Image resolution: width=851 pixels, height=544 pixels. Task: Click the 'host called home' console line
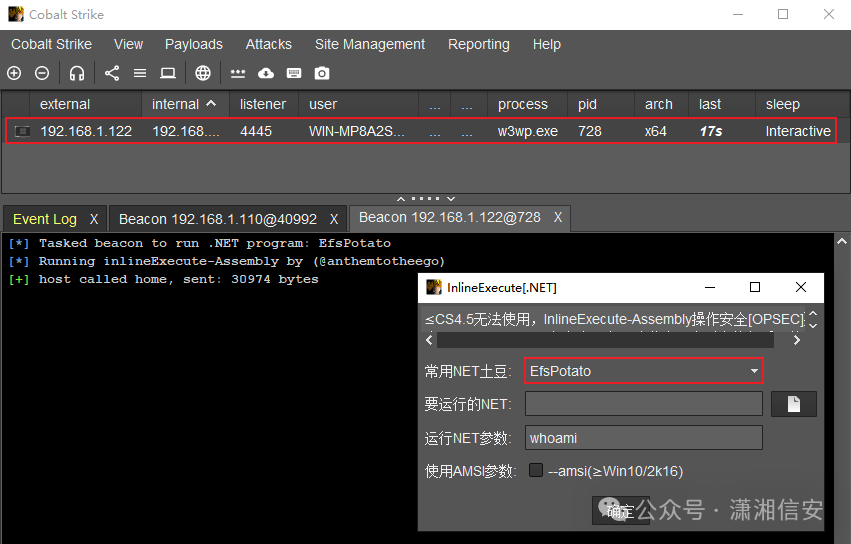[163, 279]
